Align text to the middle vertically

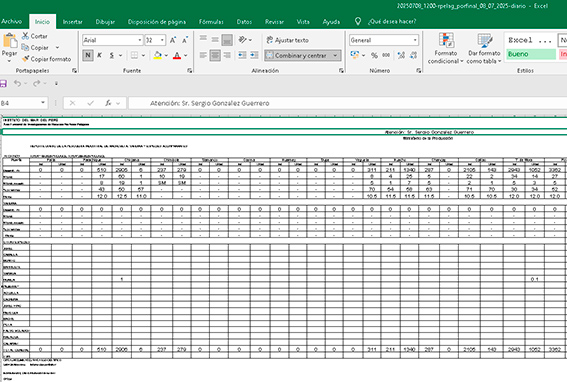[215, 39]
